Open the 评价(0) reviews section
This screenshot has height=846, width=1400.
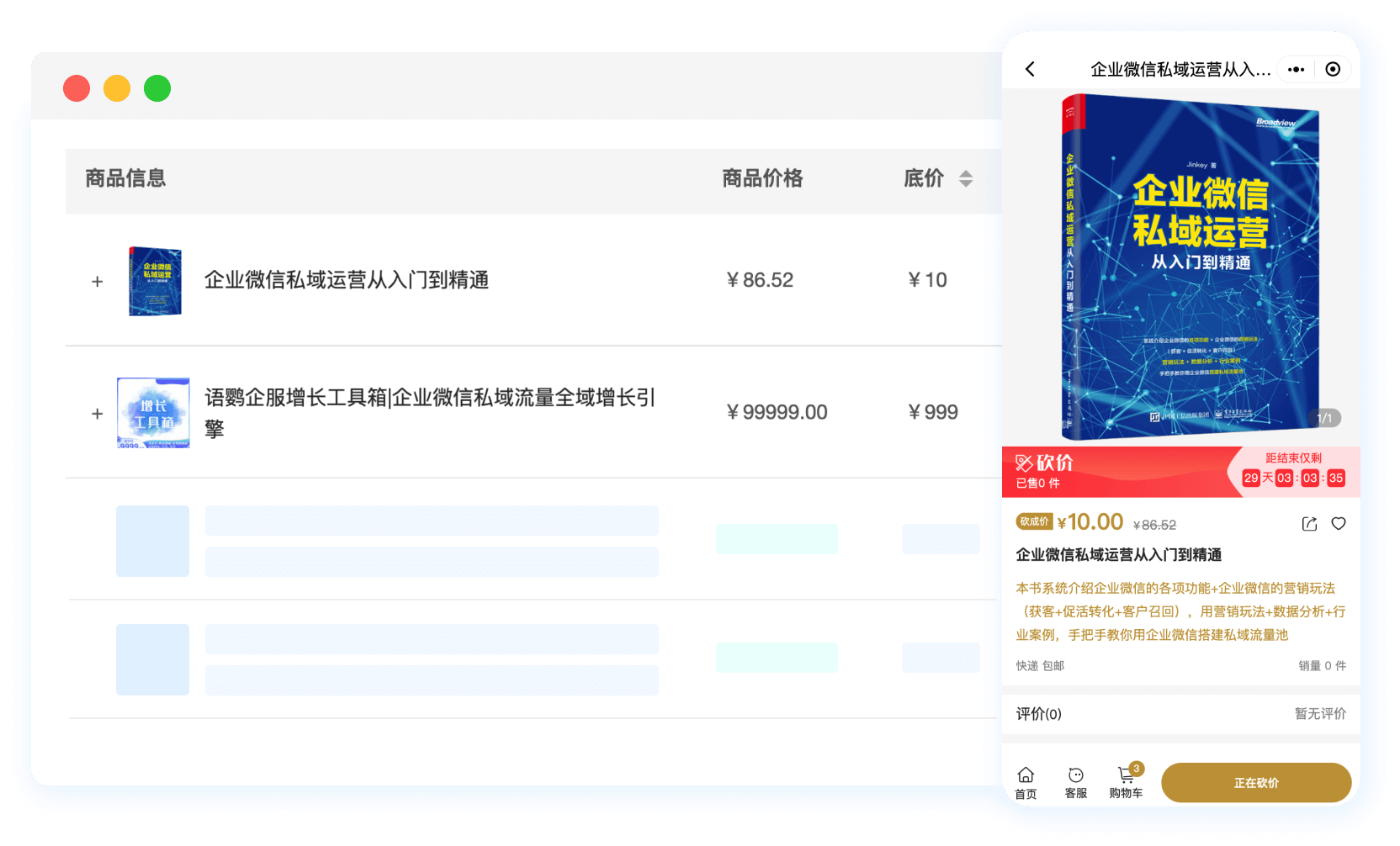(x=1039, y=714)
